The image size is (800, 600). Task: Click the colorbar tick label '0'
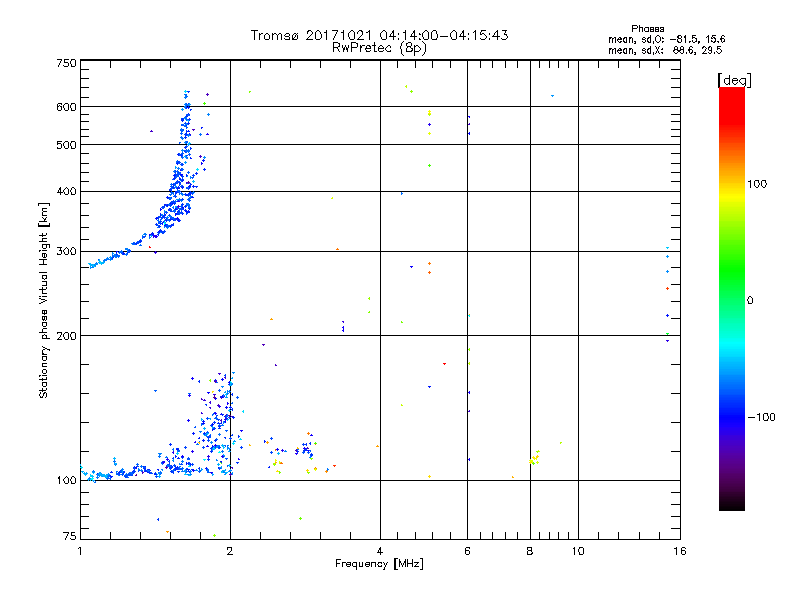[x=750, y=301]
